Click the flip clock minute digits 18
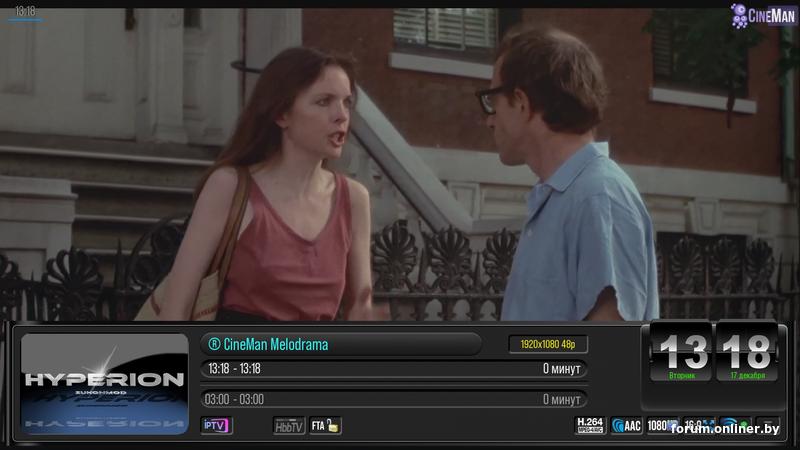Screen dimensions: 800x450 [747, 352]
